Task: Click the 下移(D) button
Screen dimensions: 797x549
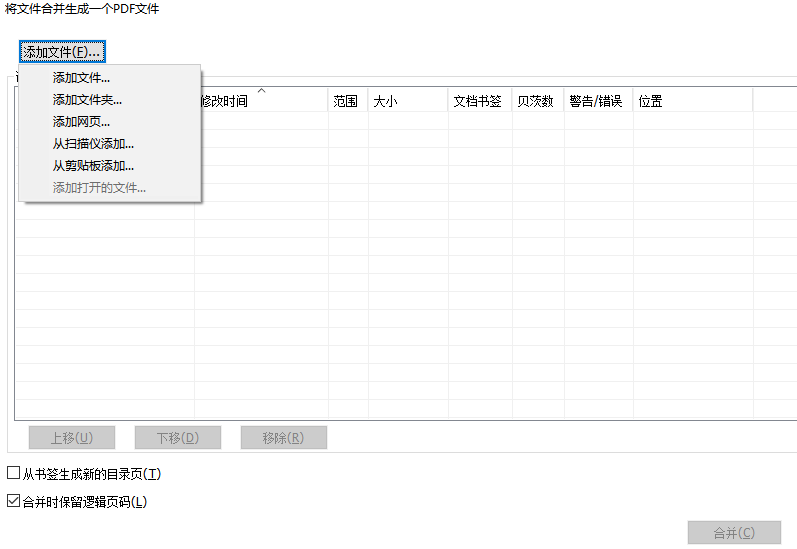Action: (x=178, y=438)
